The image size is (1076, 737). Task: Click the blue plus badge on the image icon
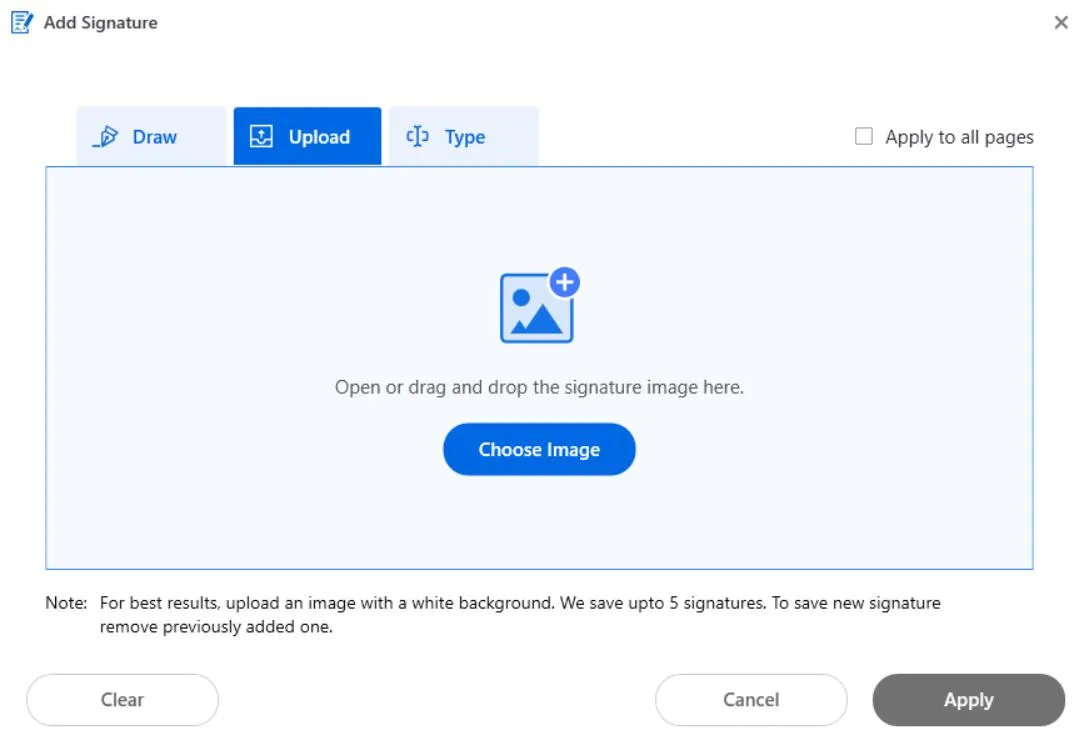(x=565, y=282)
